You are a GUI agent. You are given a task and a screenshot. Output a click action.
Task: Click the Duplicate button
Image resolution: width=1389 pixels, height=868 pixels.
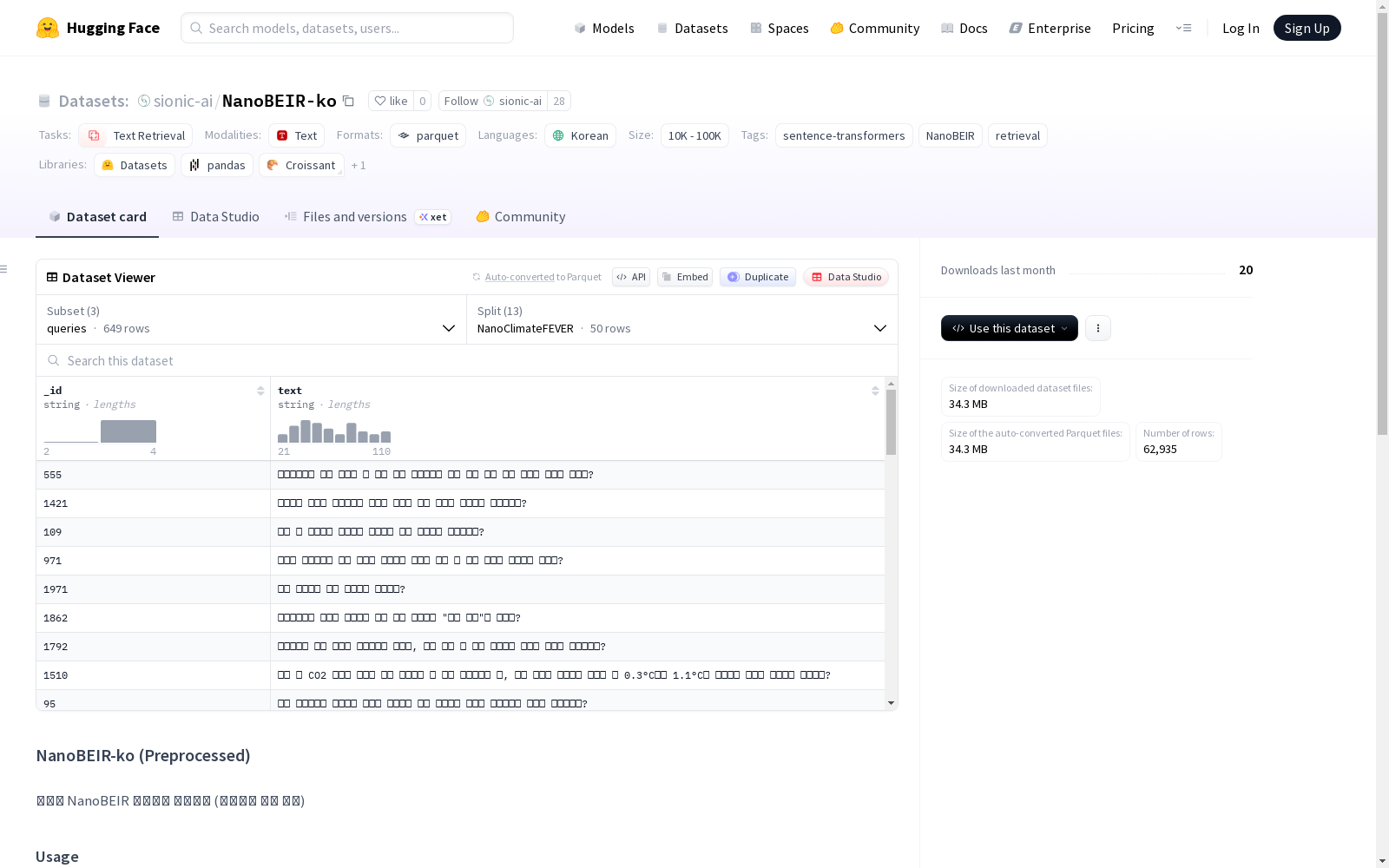(x=758, y=277)
